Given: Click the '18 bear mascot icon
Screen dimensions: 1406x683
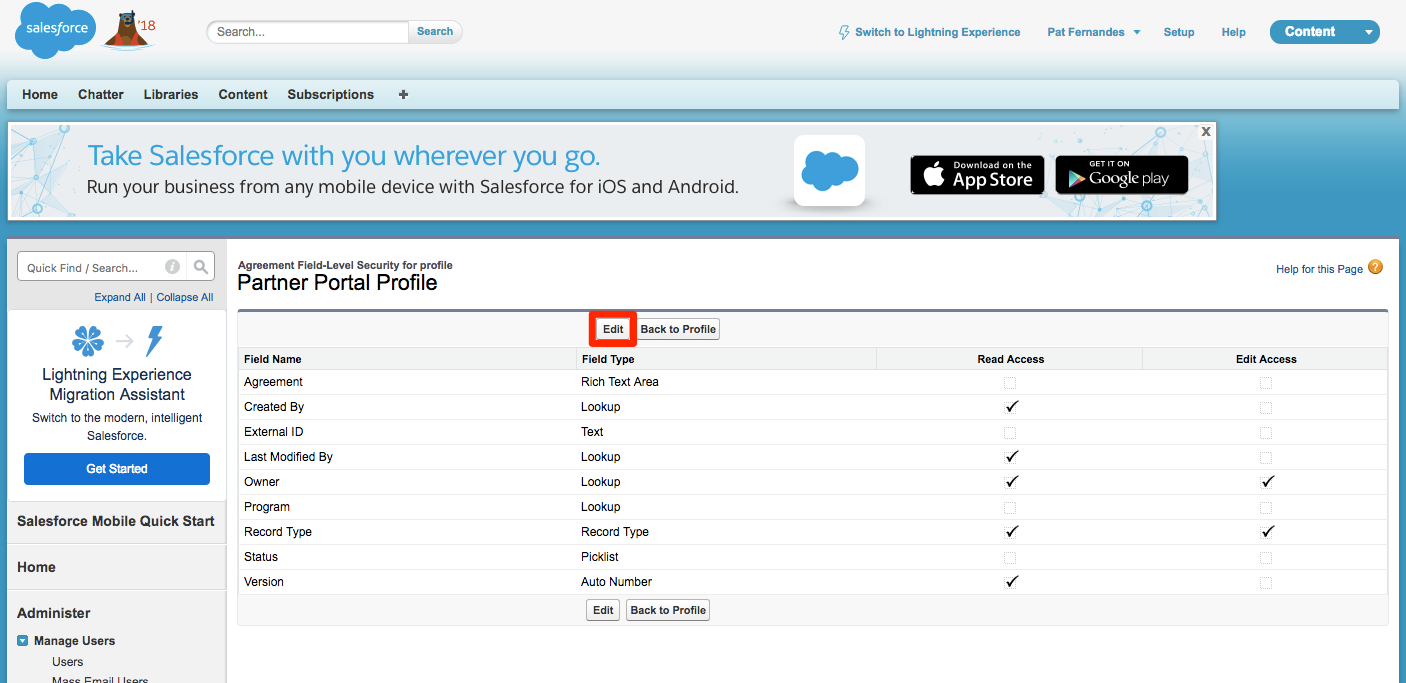Looking at the screenshot, I should pyautogui.click(x=128, y=30).
